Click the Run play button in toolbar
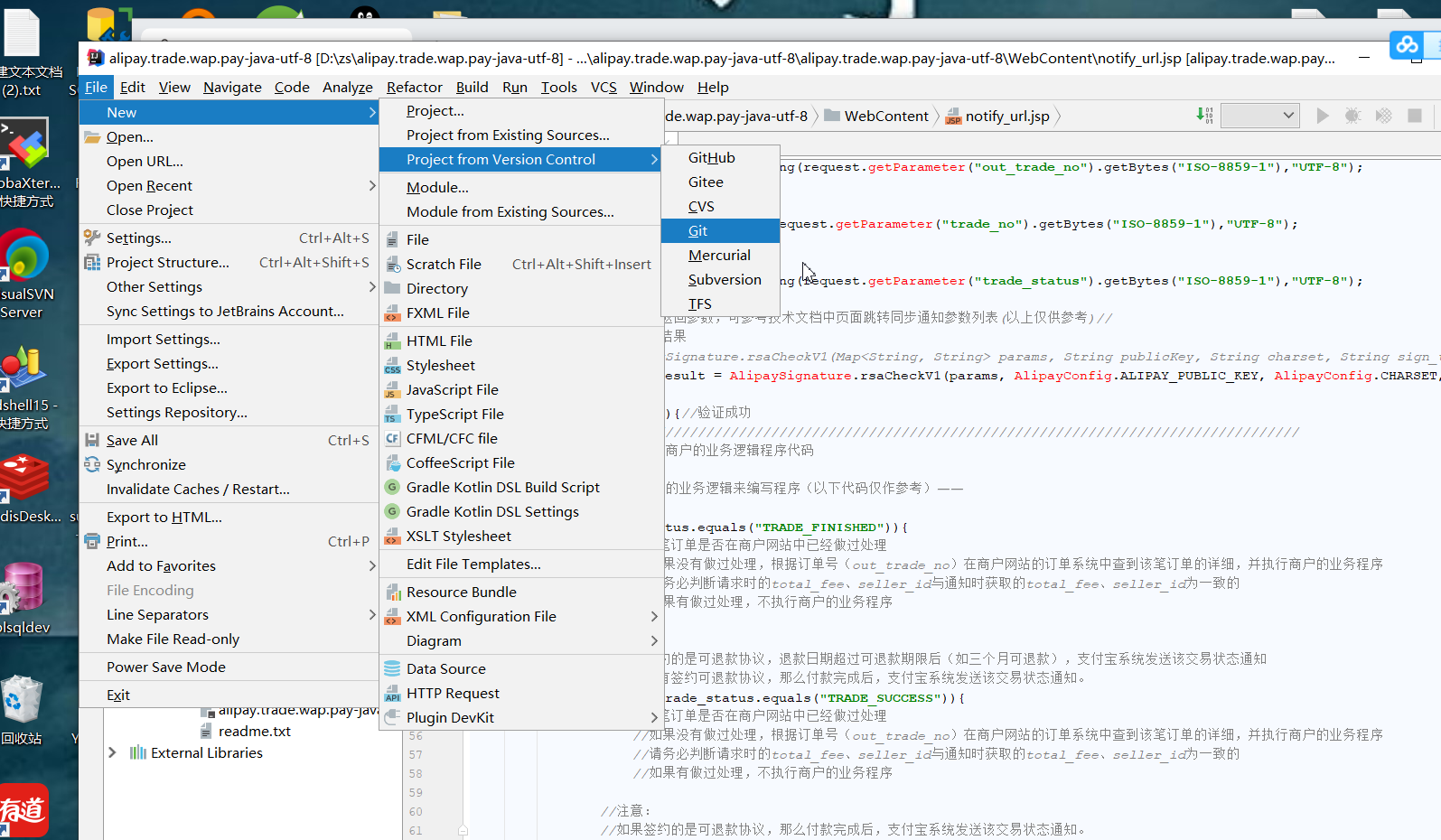 1323,116
